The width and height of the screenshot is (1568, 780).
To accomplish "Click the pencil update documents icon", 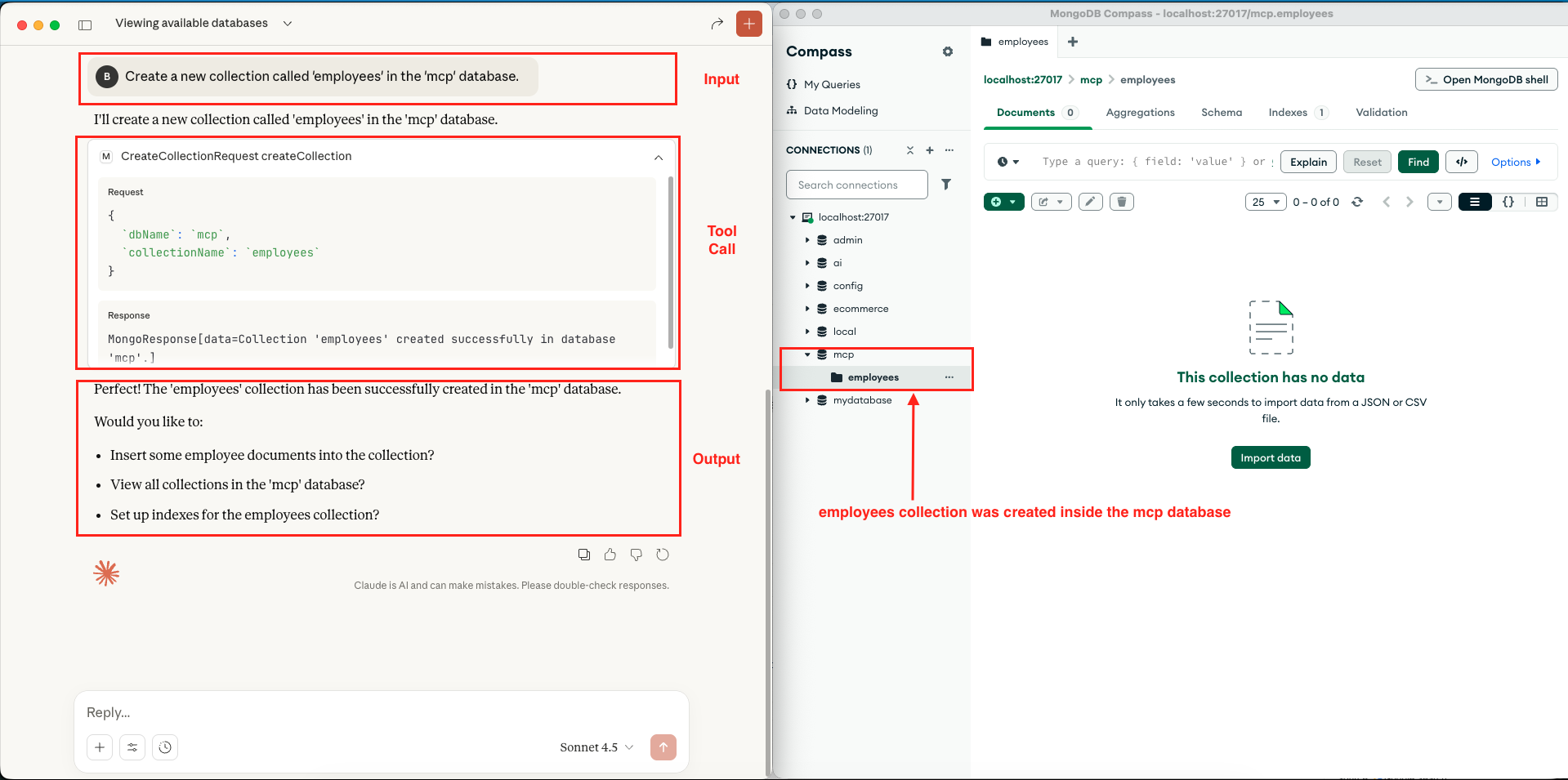I will point(1090,202).
